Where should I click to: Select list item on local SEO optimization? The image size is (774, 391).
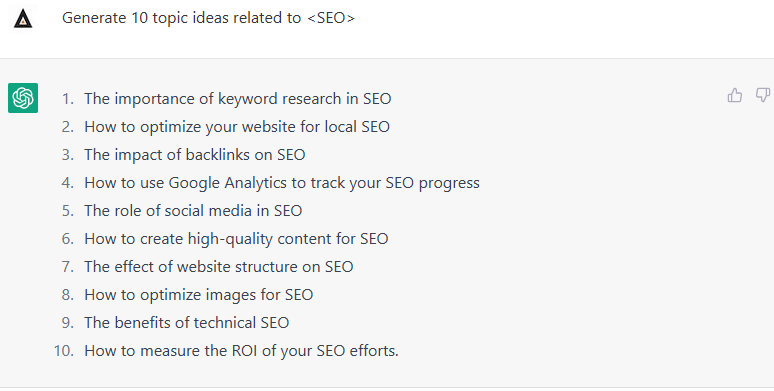237,126
